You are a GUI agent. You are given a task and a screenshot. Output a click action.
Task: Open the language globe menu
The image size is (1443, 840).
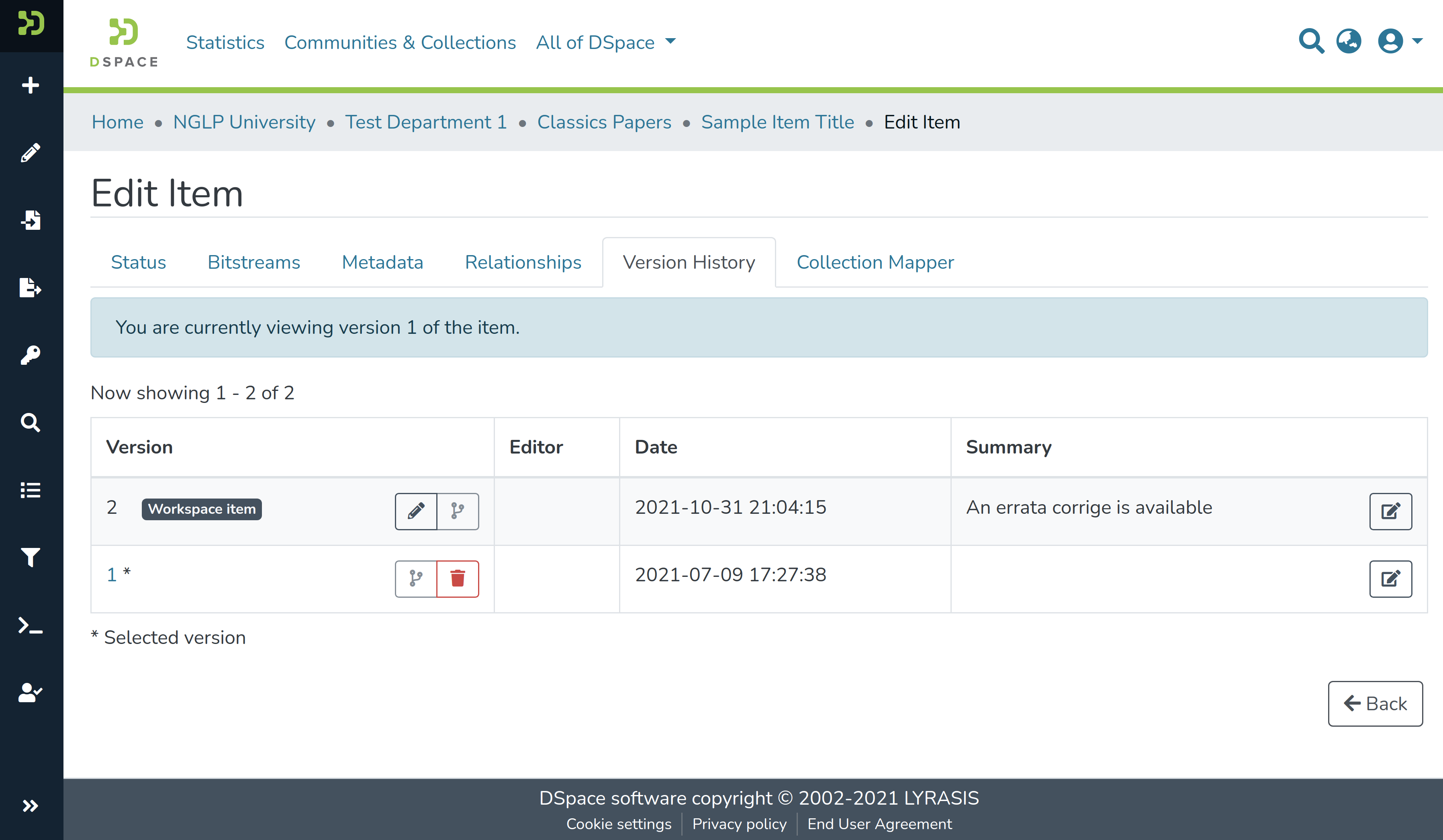(x=1349, y=41)
